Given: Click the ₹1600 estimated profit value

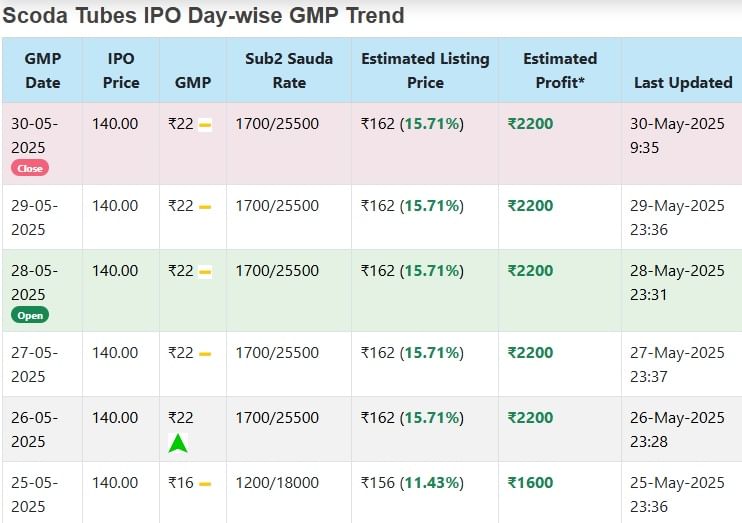Looking at the screenshot, I should [530, 483].
